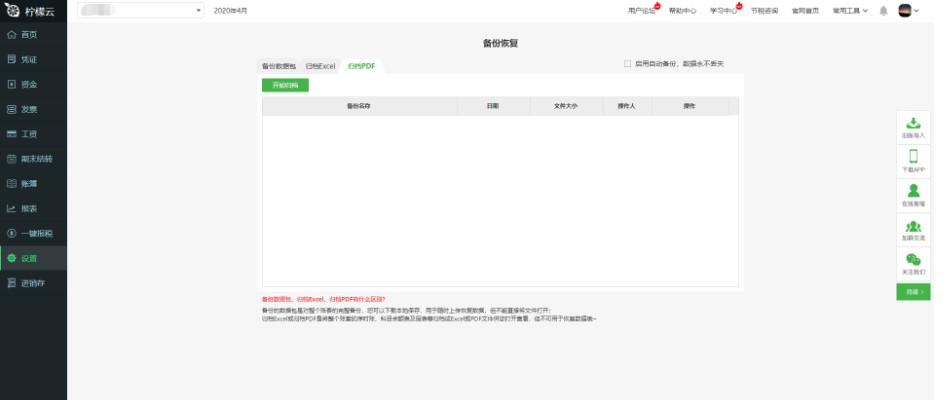Switch to the 备份数据包 tab

(x=279, y=66)
